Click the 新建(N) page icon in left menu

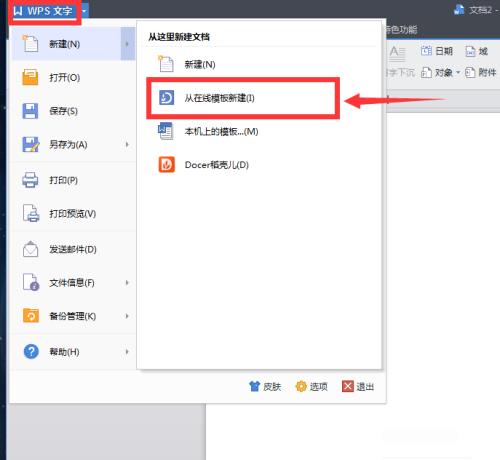(30, 44)
